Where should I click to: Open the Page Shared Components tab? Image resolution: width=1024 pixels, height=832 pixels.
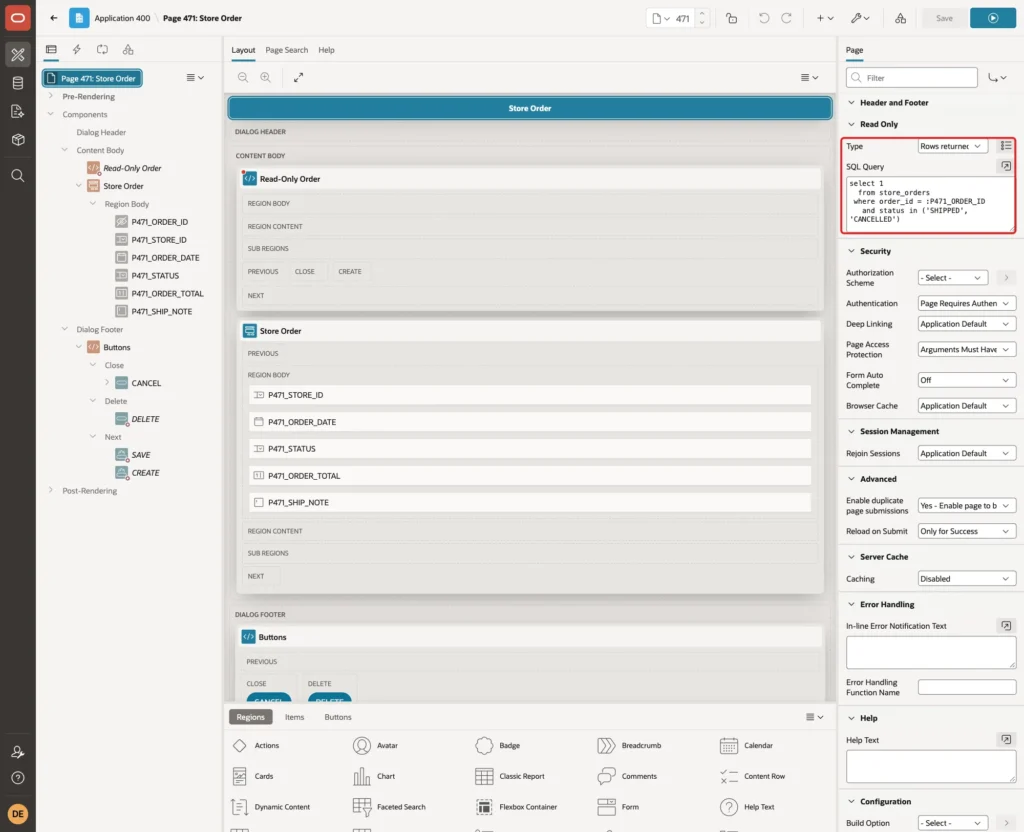pos(128,50)
